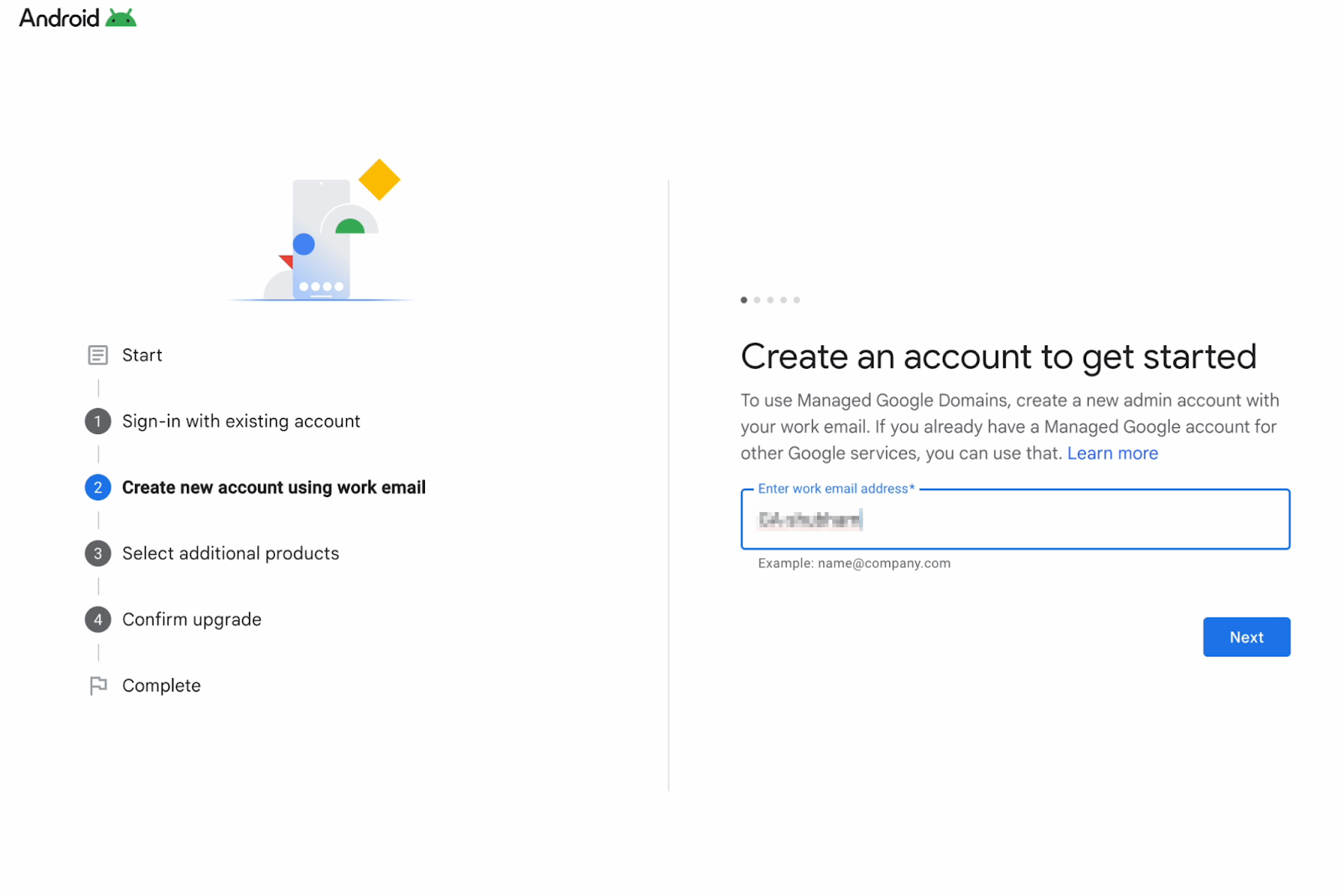1341x896 pixels.
Task: Click the highlighted step 2 circle
Action: click(x=98, y=487)
